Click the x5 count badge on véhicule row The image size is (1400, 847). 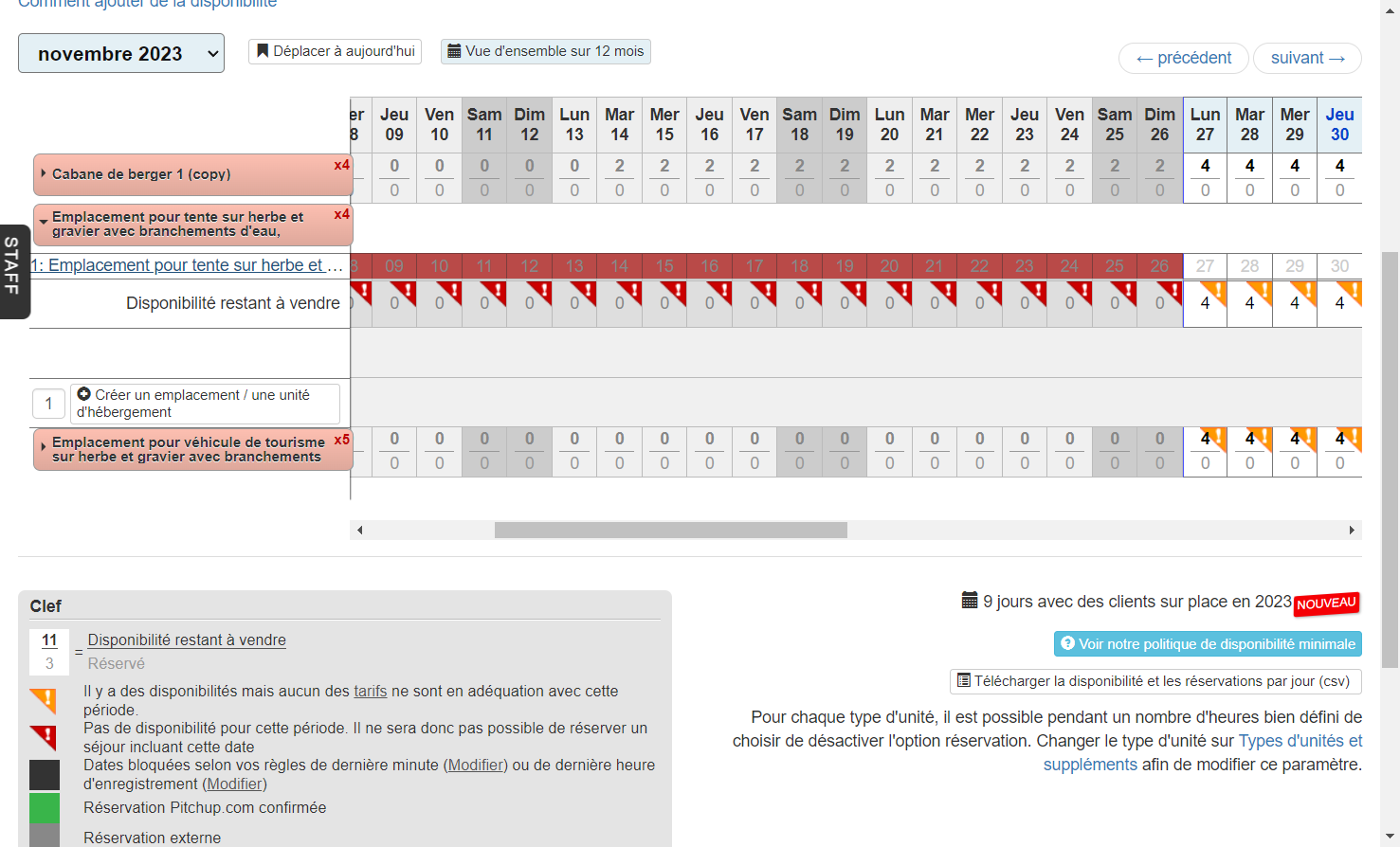click(x=341, y=440)
